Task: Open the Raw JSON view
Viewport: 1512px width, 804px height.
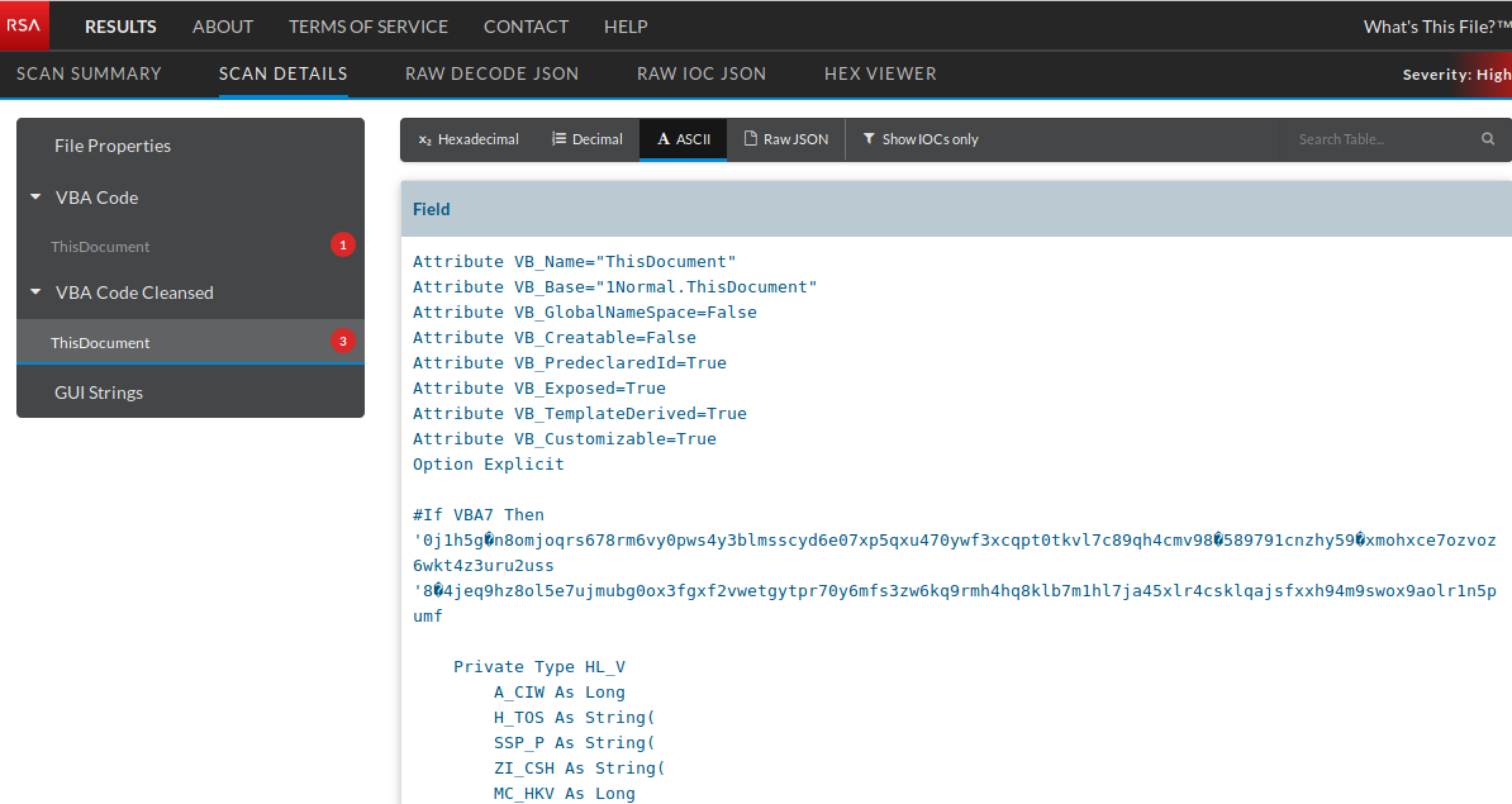Action: pos(786,139)
